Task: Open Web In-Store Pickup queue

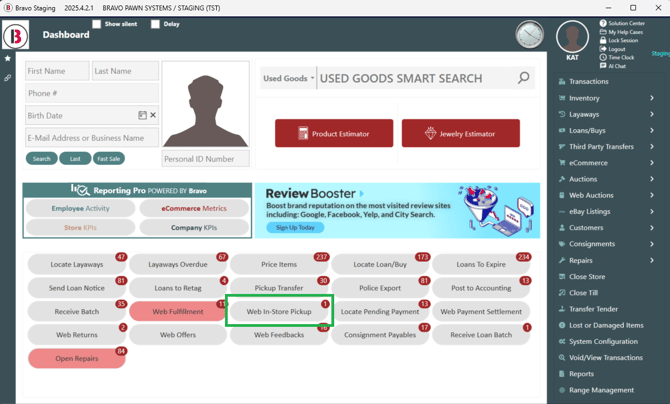Action: [x=279, y=312]
